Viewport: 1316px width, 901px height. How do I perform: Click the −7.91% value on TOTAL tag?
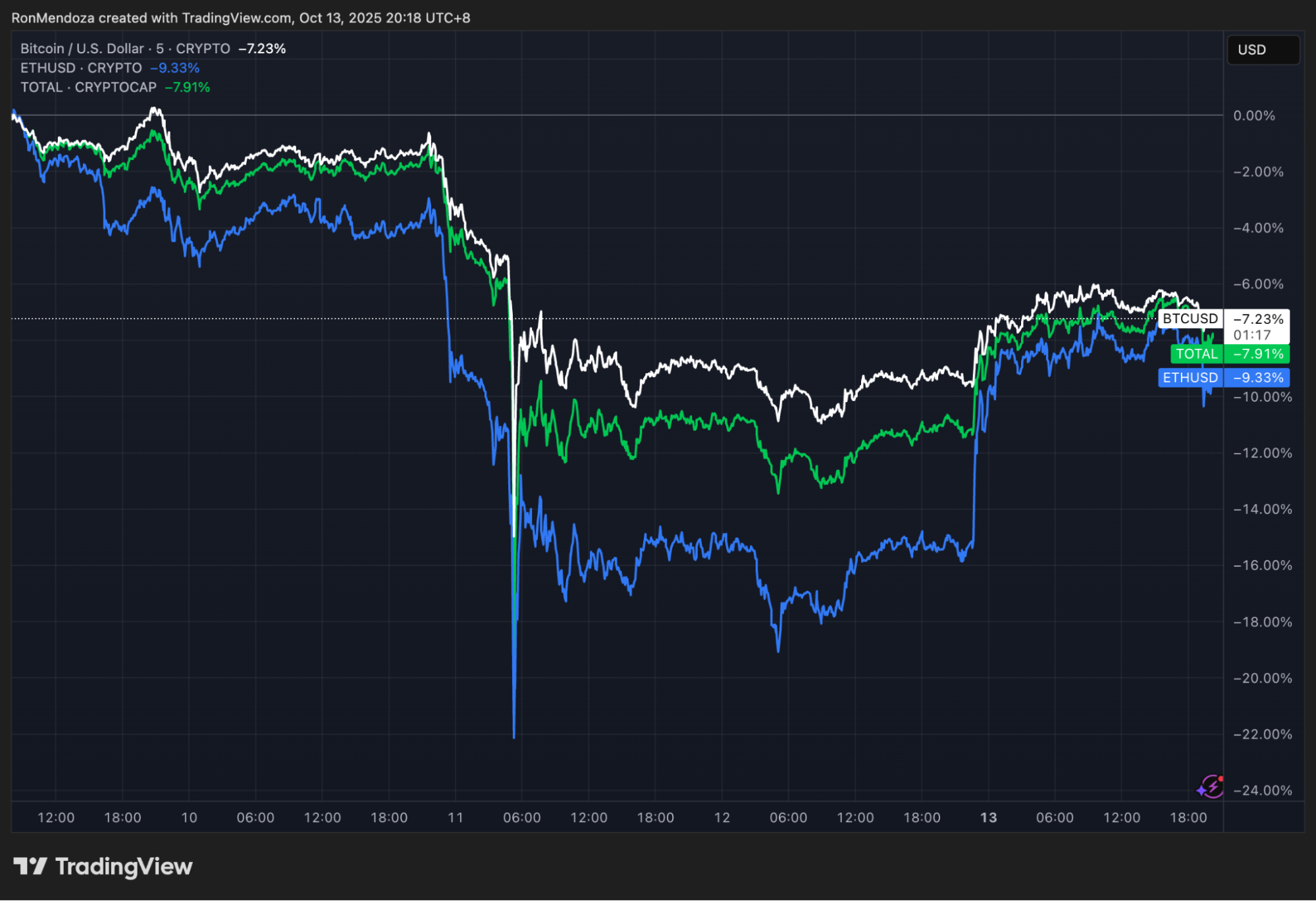point(1258,354)
